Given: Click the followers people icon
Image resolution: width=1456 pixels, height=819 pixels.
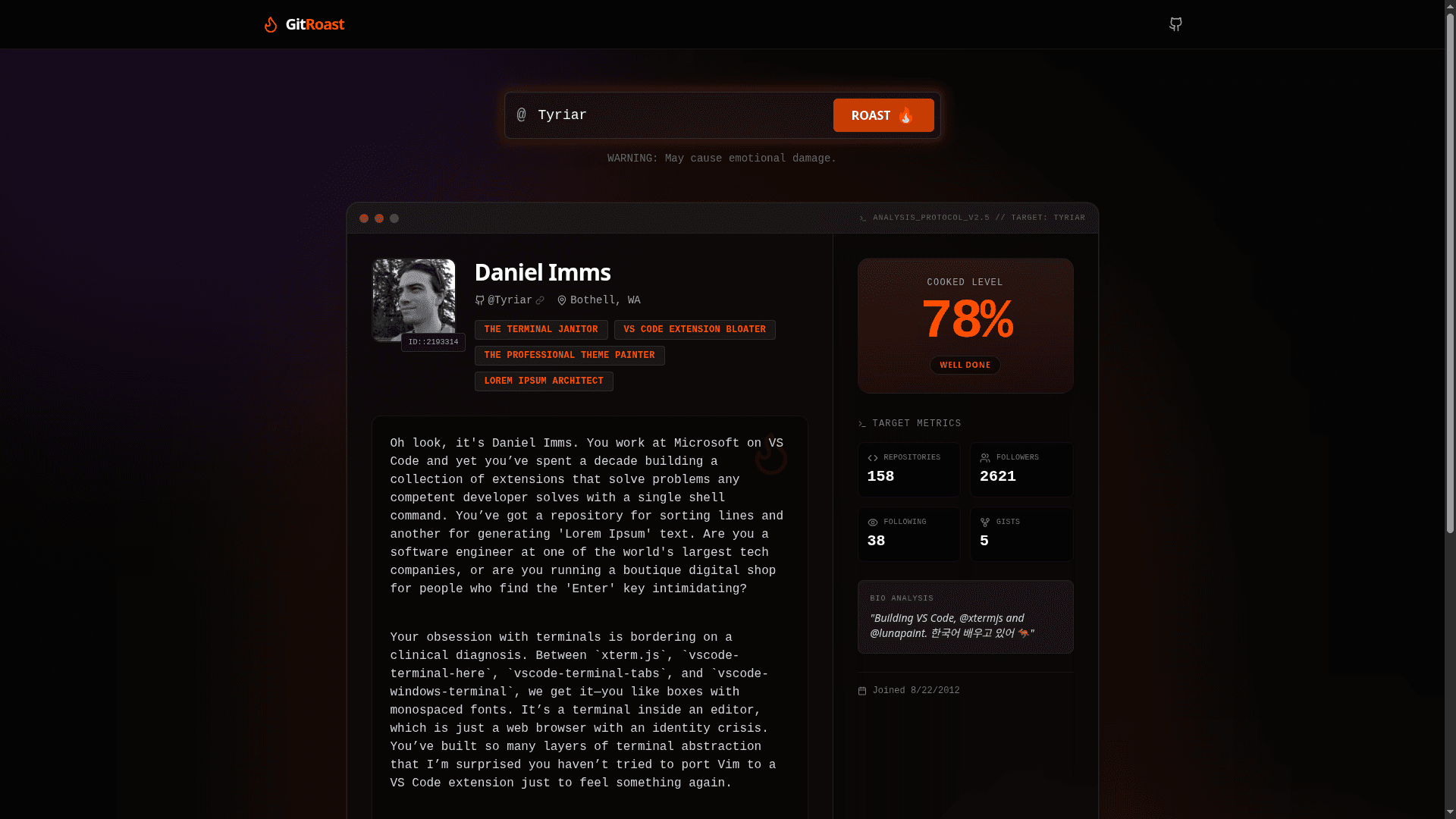Looking at the screenshot, I should 985,458.
